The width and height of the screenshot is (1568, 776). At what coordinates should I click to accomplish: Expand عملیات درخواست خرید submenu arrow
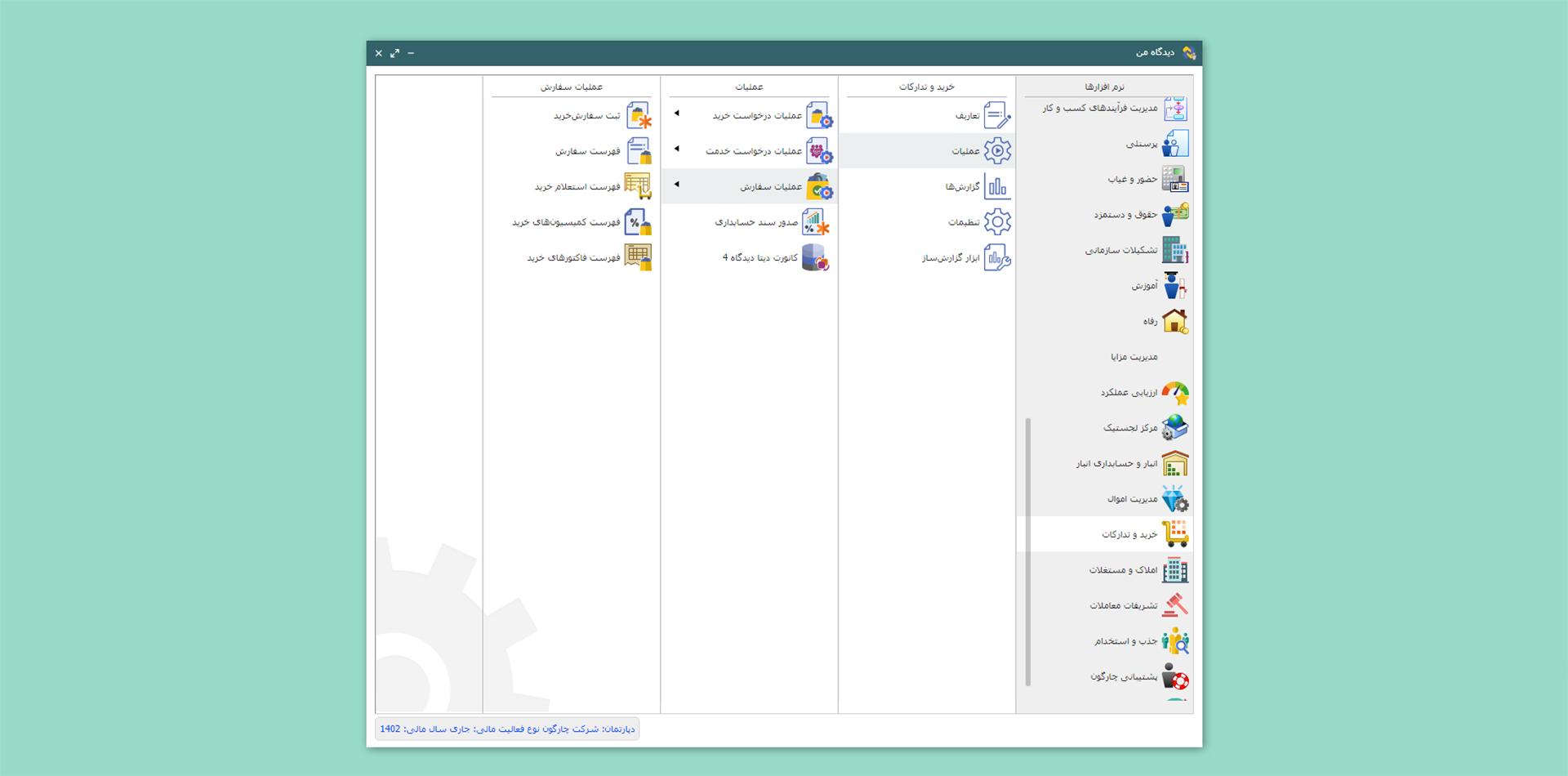(x=677, y=114)
